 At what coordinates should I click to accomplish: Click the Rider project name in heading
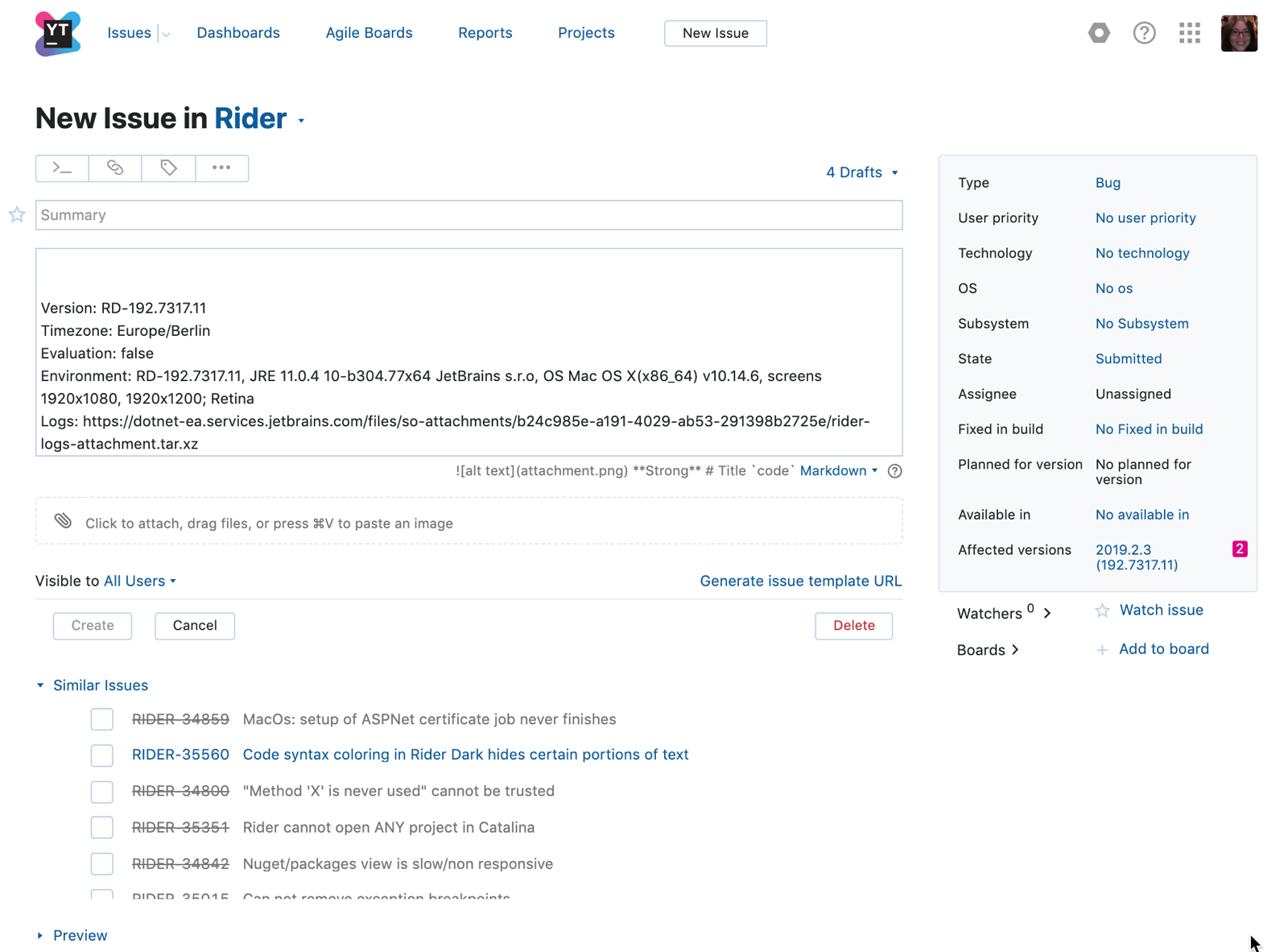[250, 118]
